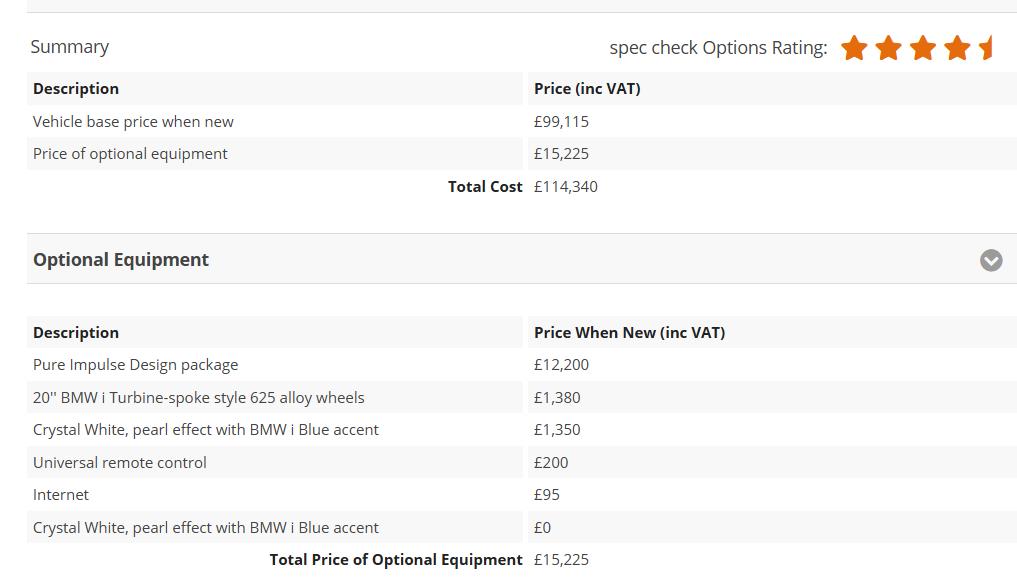Click the Price When New column header

(x=629, y=332)
